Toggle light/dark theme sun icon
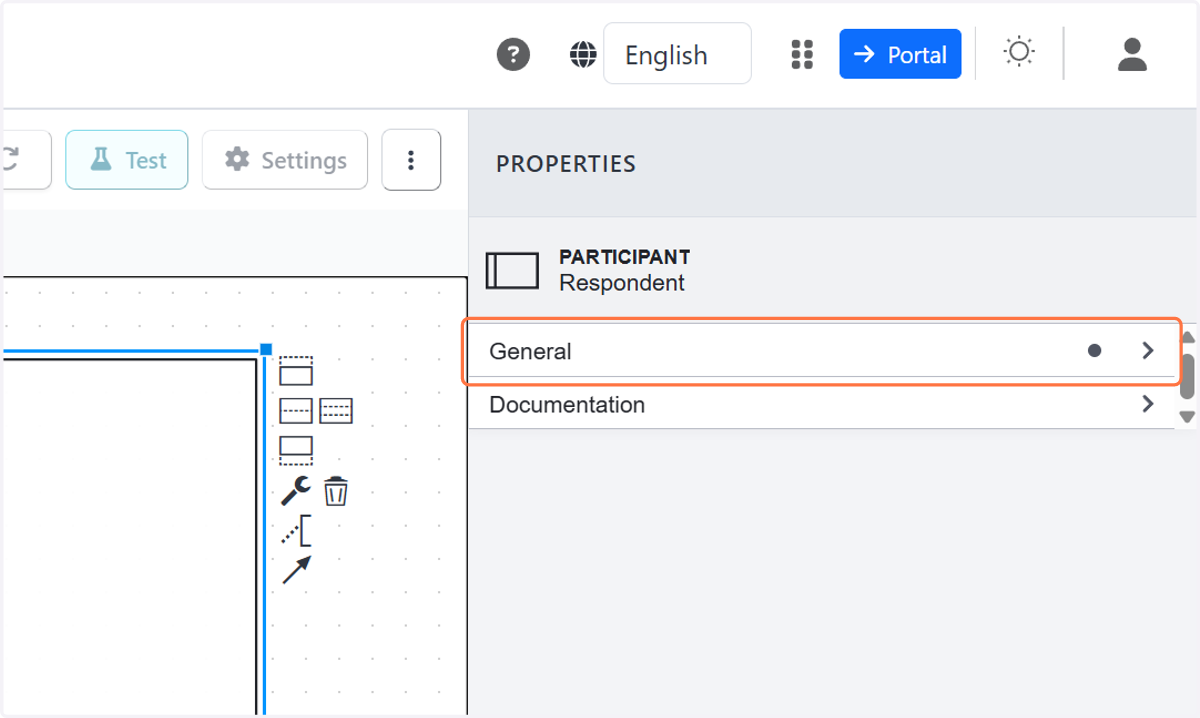 coord(1019,52)
